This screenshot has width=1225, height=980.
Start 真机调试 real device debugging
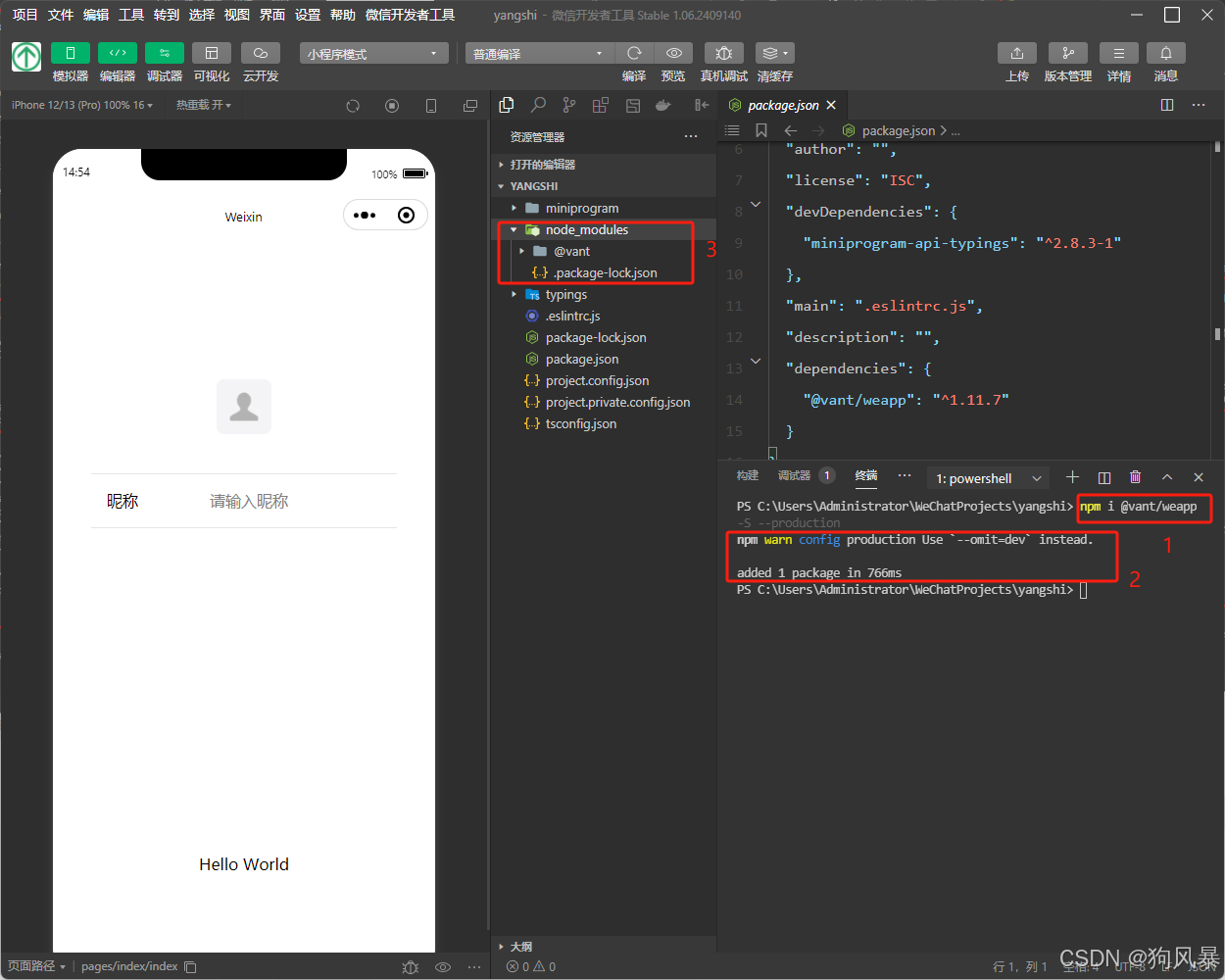point(723,53)
